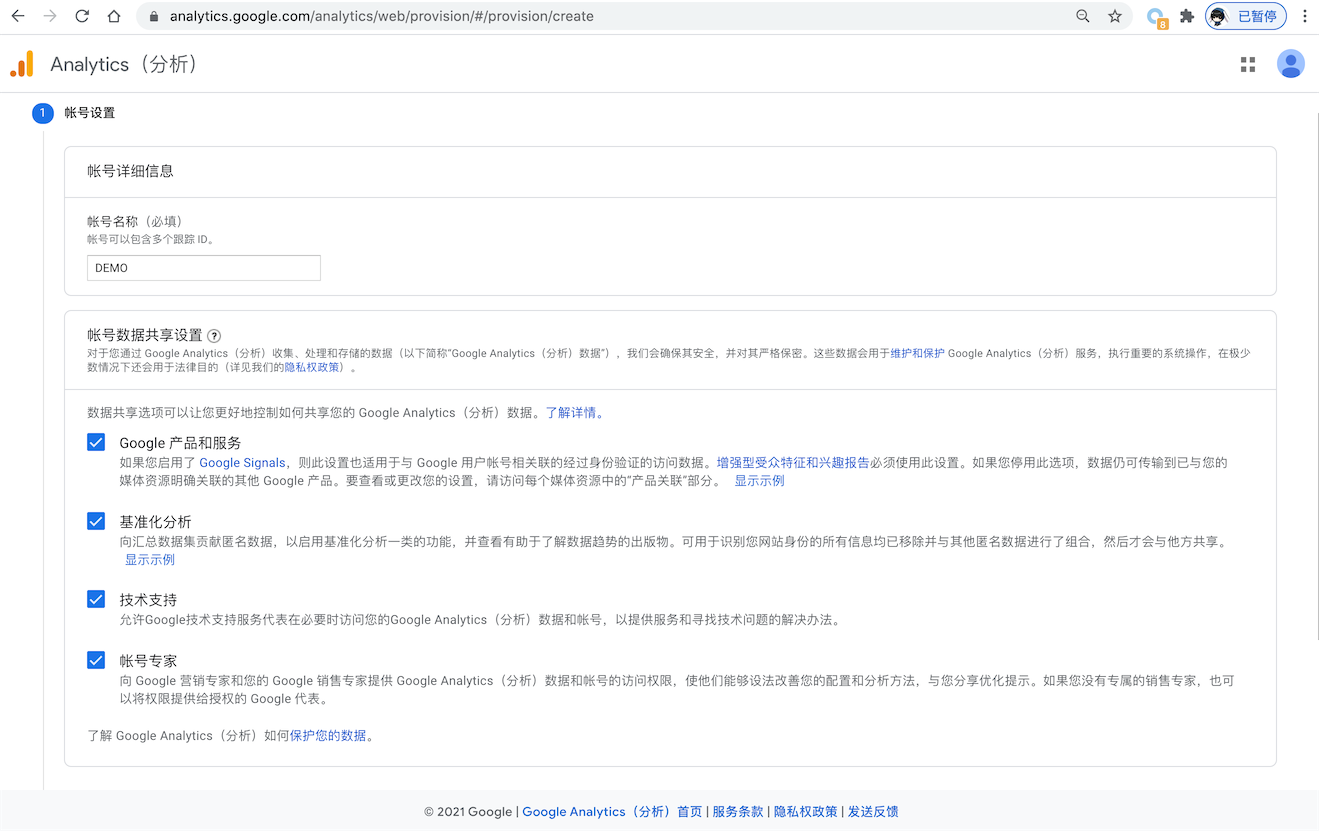Open the browser three-dot menu
1319x831 pixels.
(1303, 16)
